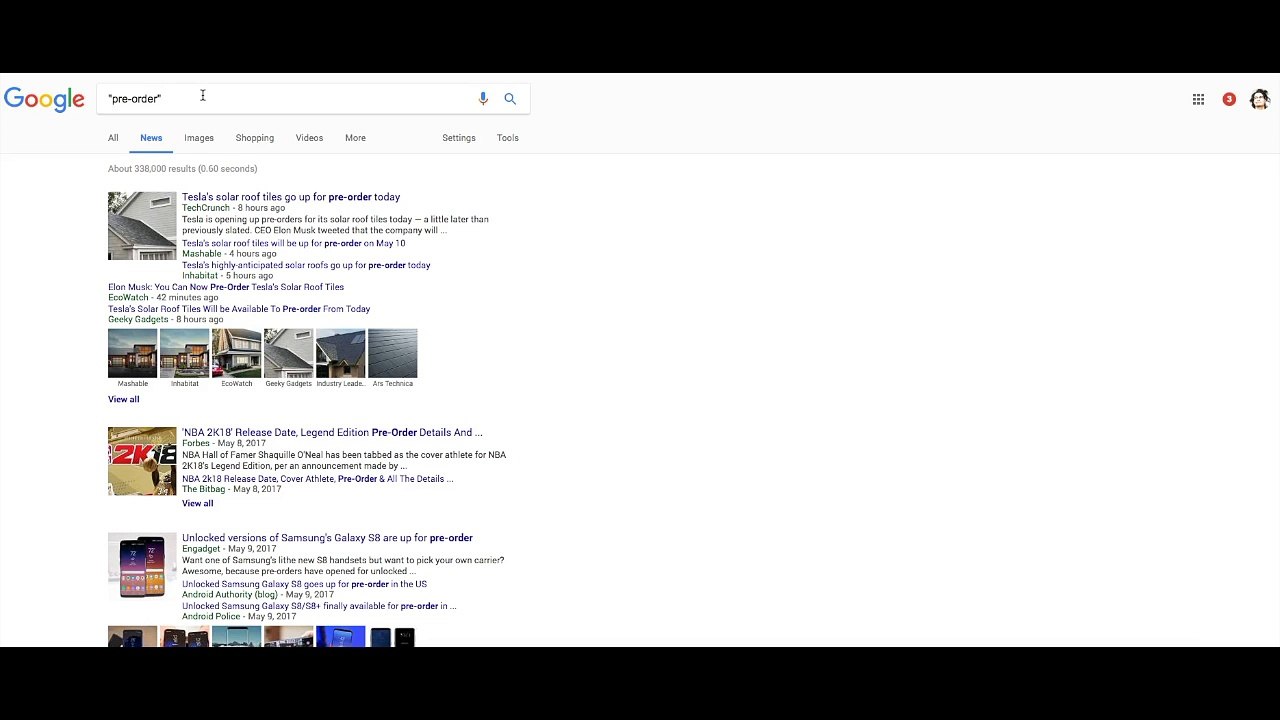Screen dimensions: 1280x720
Task: Open the account profile avatar
Action: [1260, 99]
